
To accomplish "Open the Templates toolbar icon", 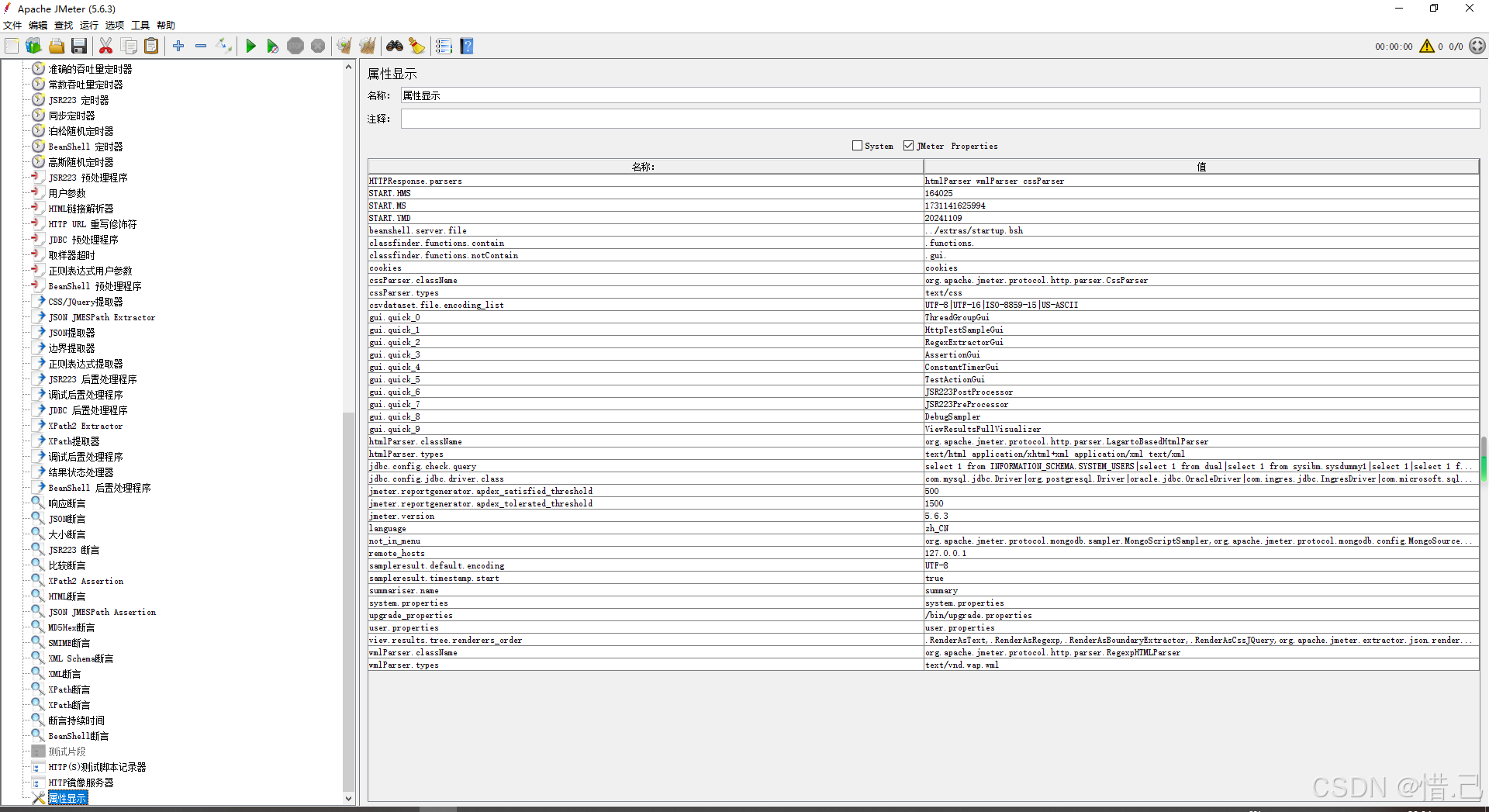I will point(33,46).
